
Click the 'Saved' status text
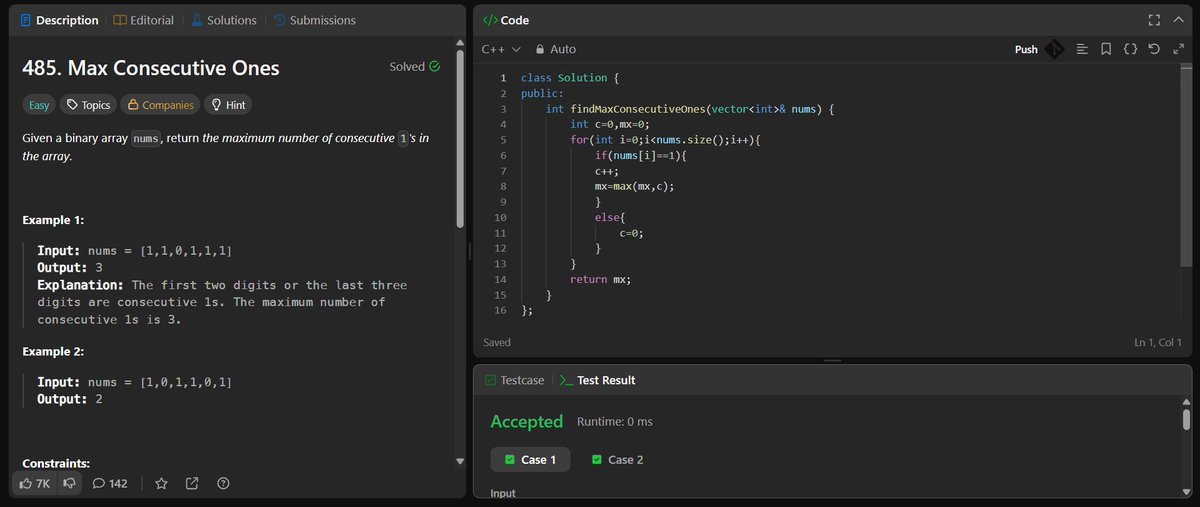coord(497,342)
